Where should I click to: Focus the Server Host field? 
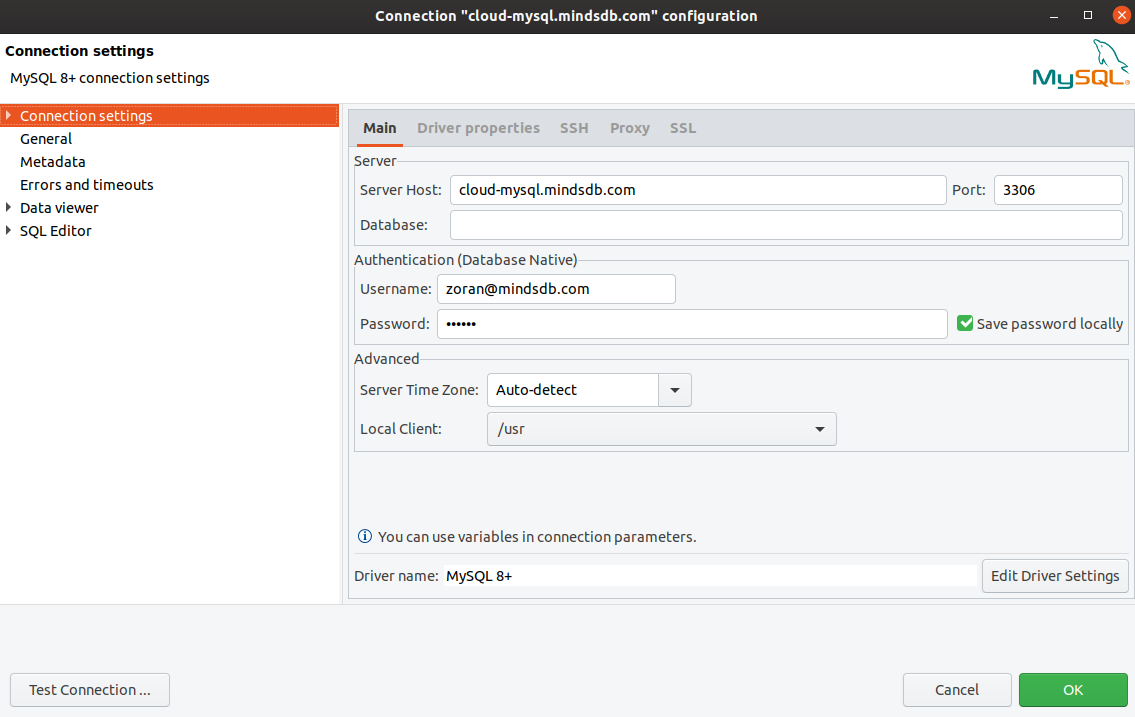coord(698,190)
